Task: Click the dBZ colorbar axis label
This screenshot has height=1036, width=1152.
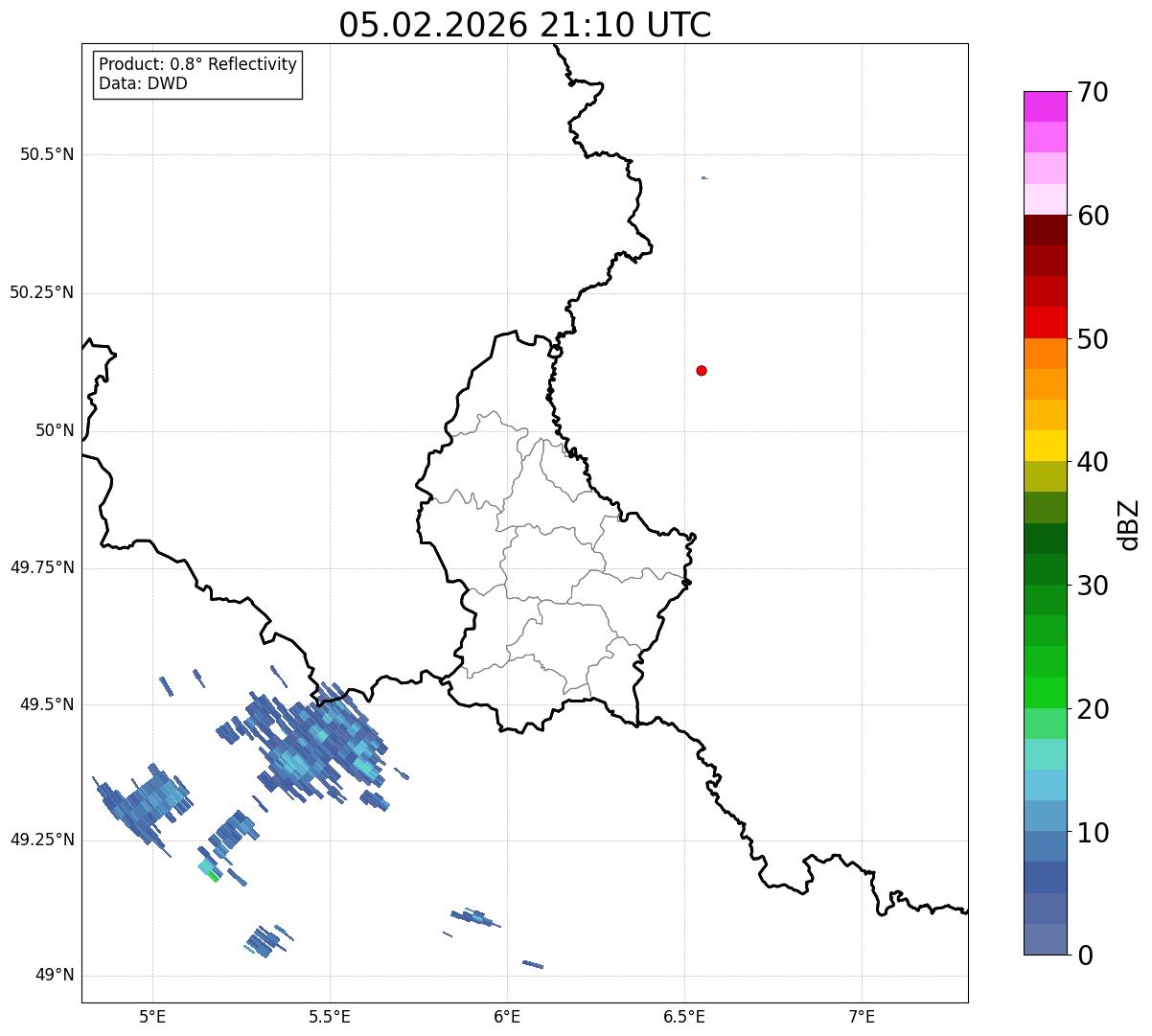Action: (x=1129, y=523)
